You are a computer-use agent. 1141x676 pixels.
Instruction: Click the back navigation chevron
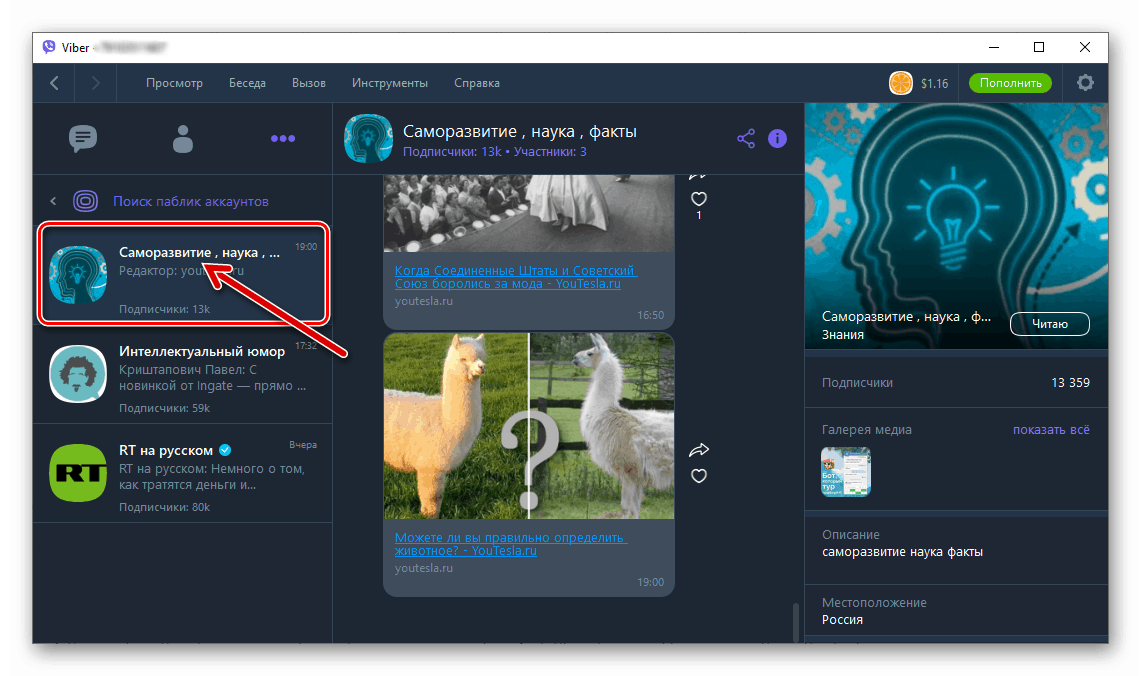click(53, 83)
